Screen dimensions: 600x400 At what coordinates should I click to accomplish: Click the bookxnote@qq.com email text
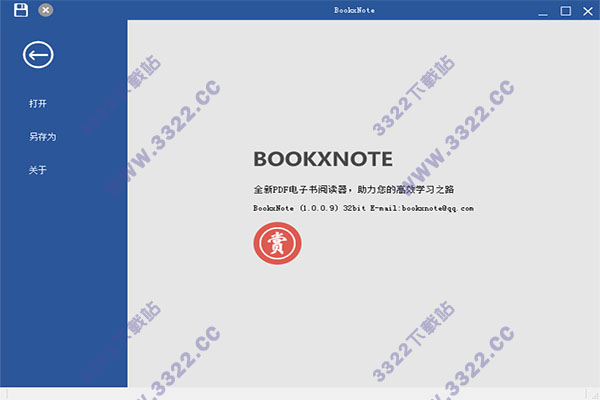pos(438,209)
